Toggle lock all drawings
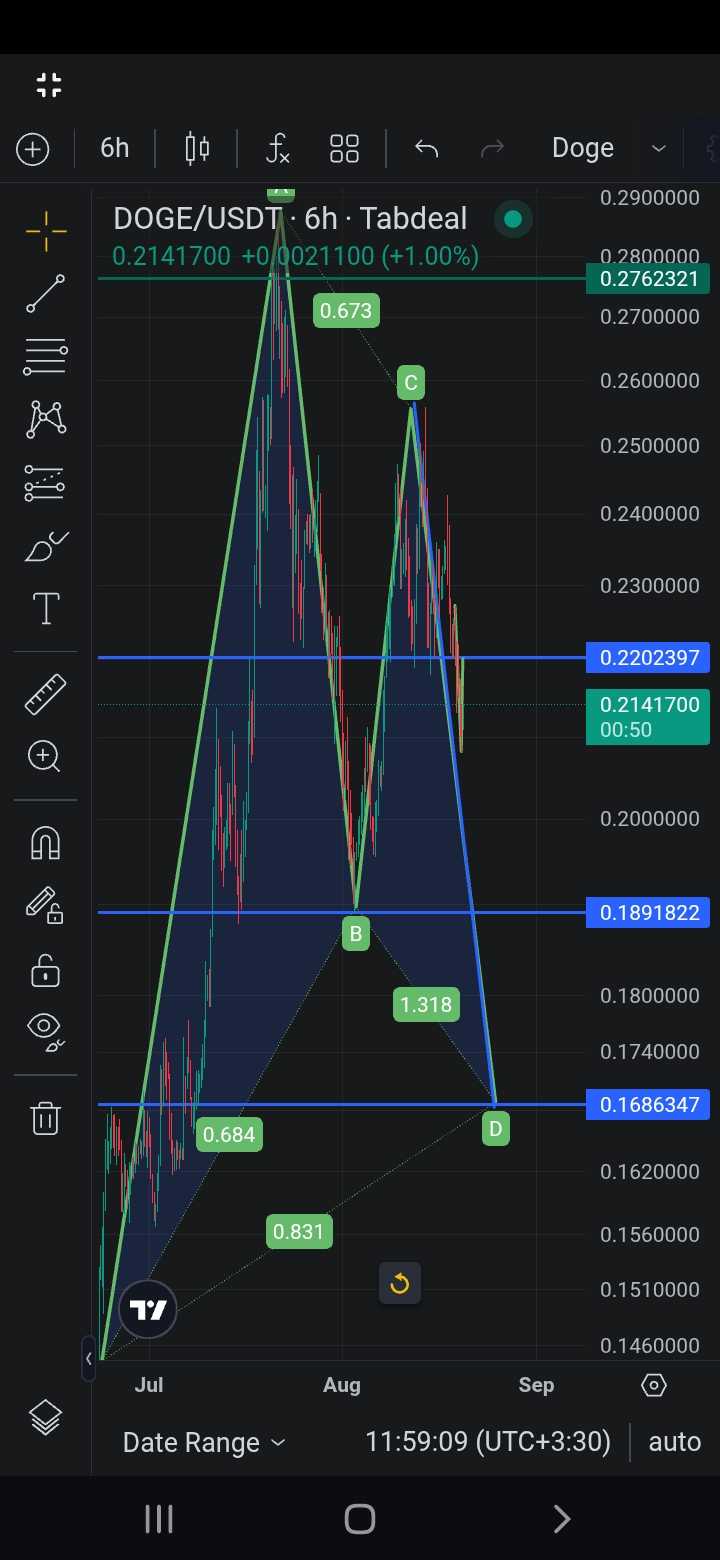Screen dimensions: 720x1560 point(46,970)
